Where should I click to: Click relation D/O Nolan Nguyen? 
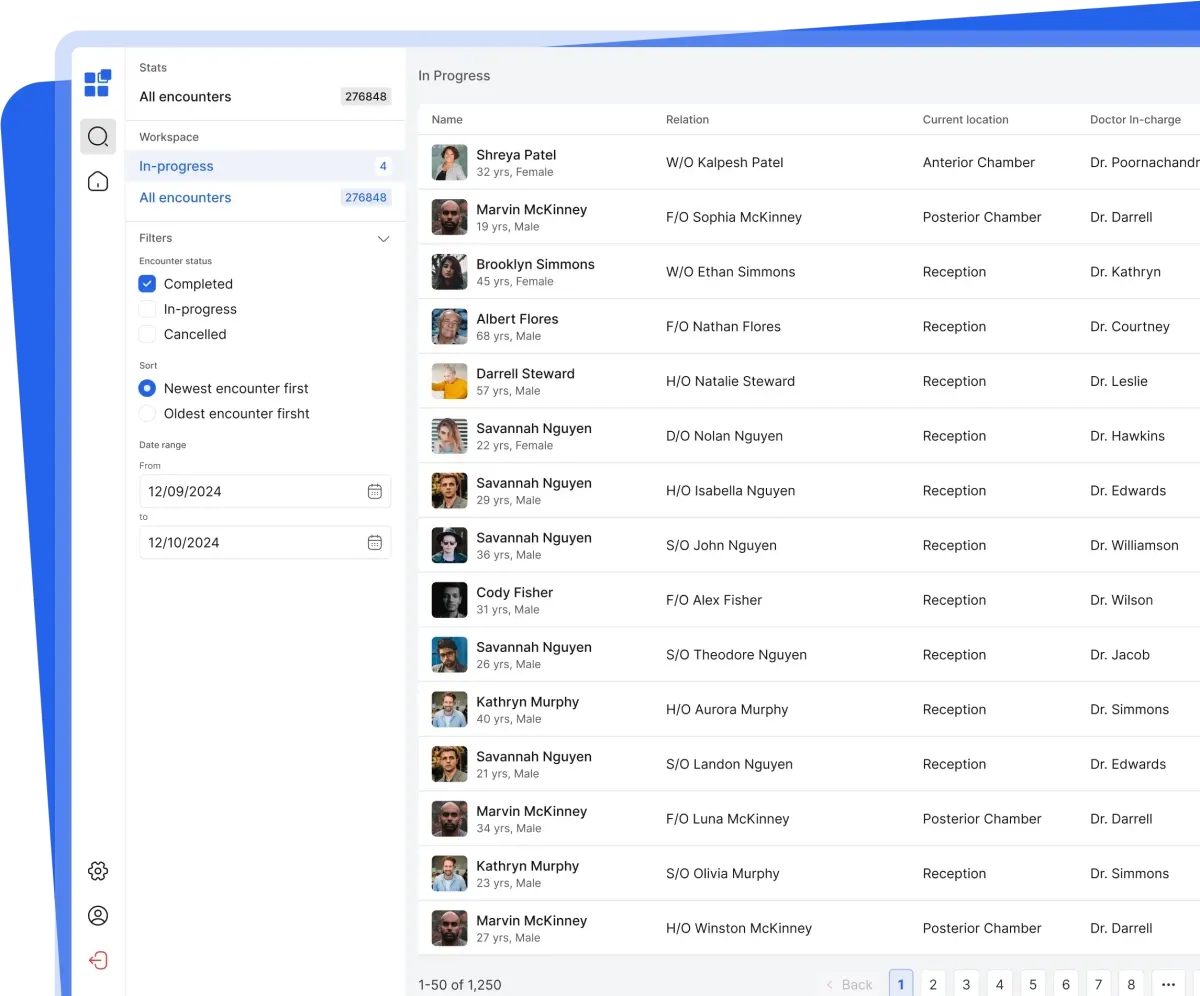[x=724, y=436]
